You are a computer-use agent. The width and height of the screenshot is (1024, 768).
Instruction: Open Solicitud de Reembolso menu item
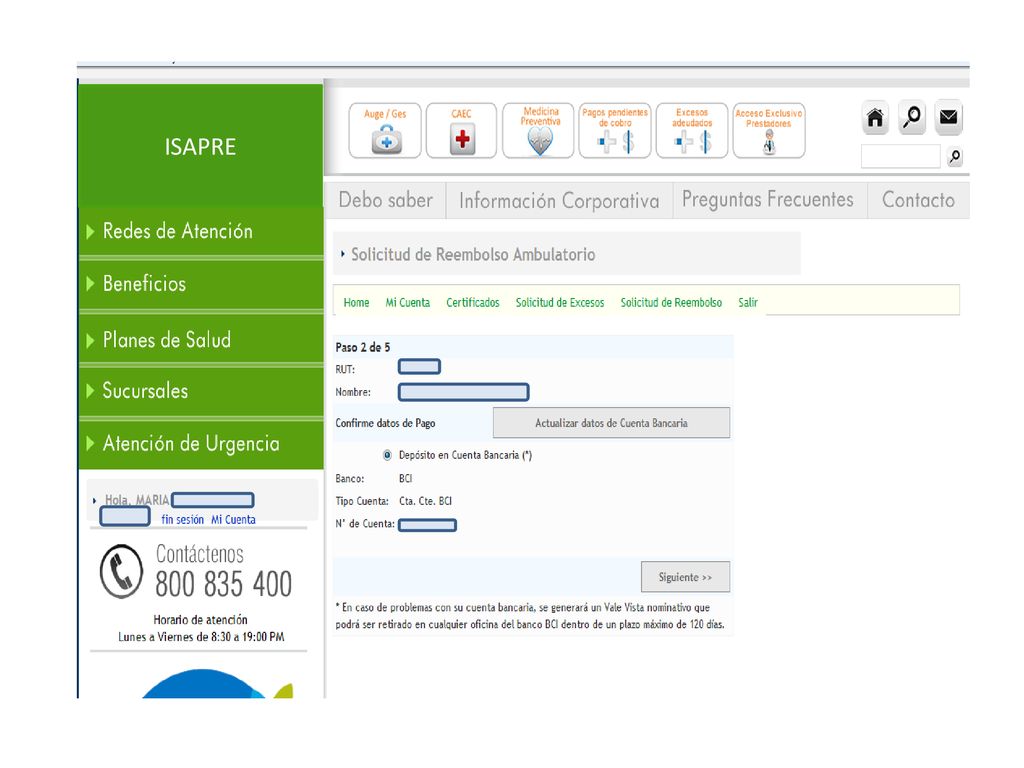671,302
